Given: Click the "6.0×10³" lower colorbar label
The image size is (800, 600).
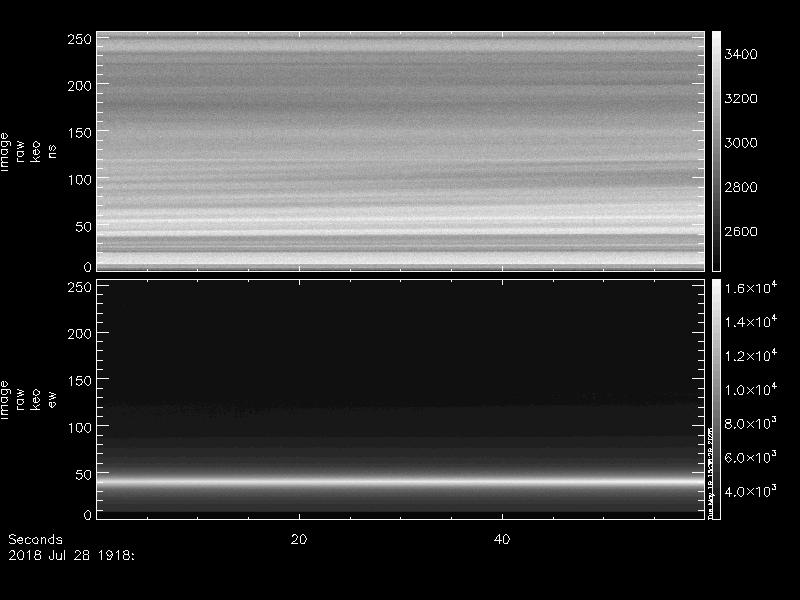Looking at the screenshot, I should (x=751, y=457).
